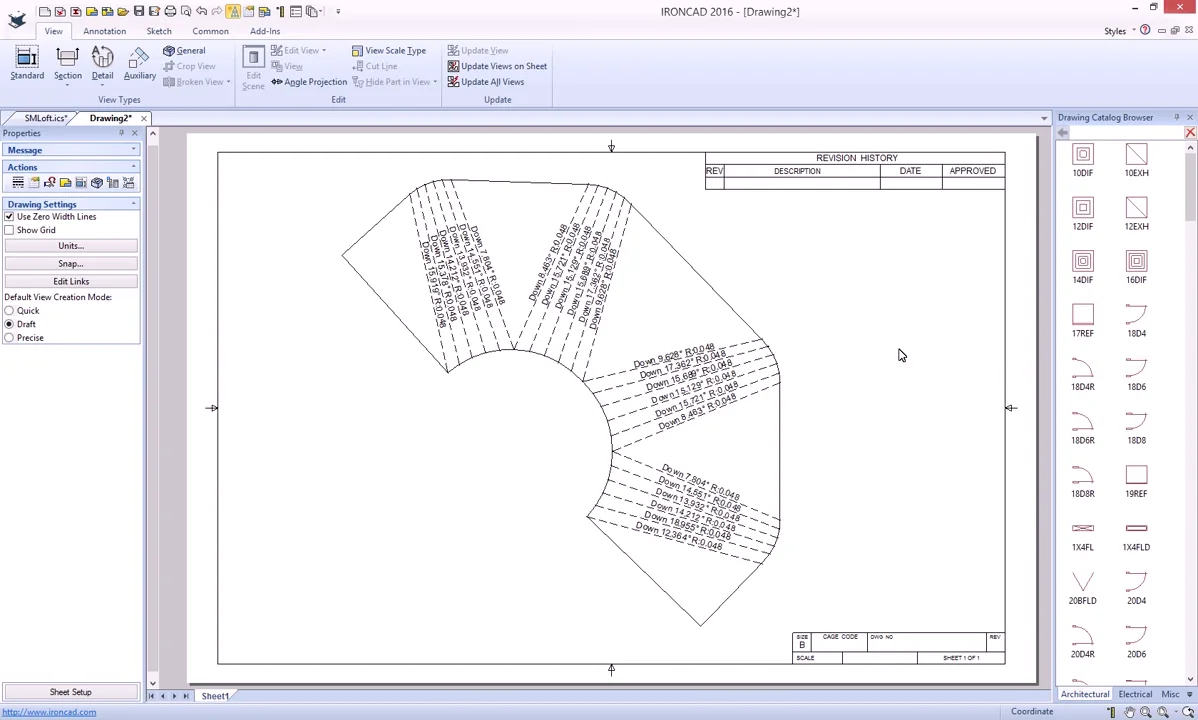Screen dimensions: 1198x720
Task: Open Sheet Setup
Action: 70,692
